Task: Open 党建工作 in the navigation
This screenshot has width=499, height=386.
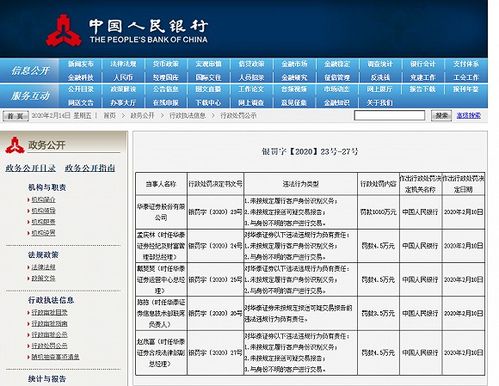Action: click(x=423, y=77)
